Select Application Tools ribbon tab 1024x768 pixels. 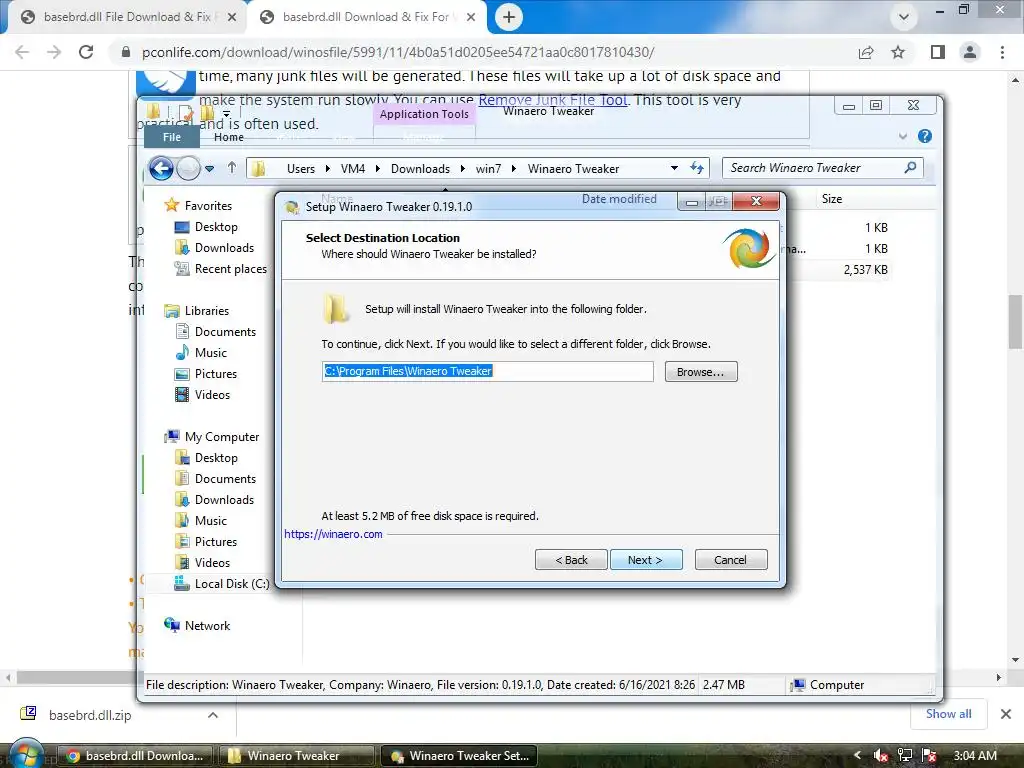click(424, 114)
